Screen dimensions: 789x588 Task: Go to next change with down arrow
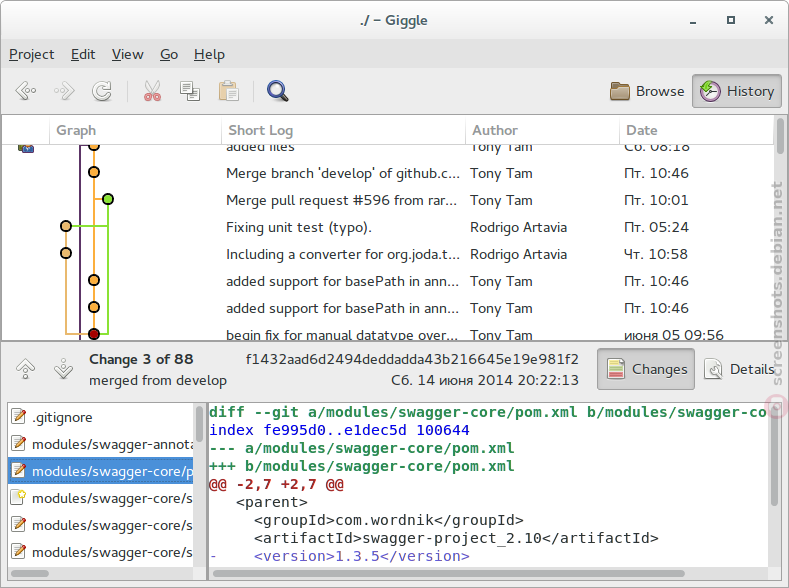[x=63, y=369]
